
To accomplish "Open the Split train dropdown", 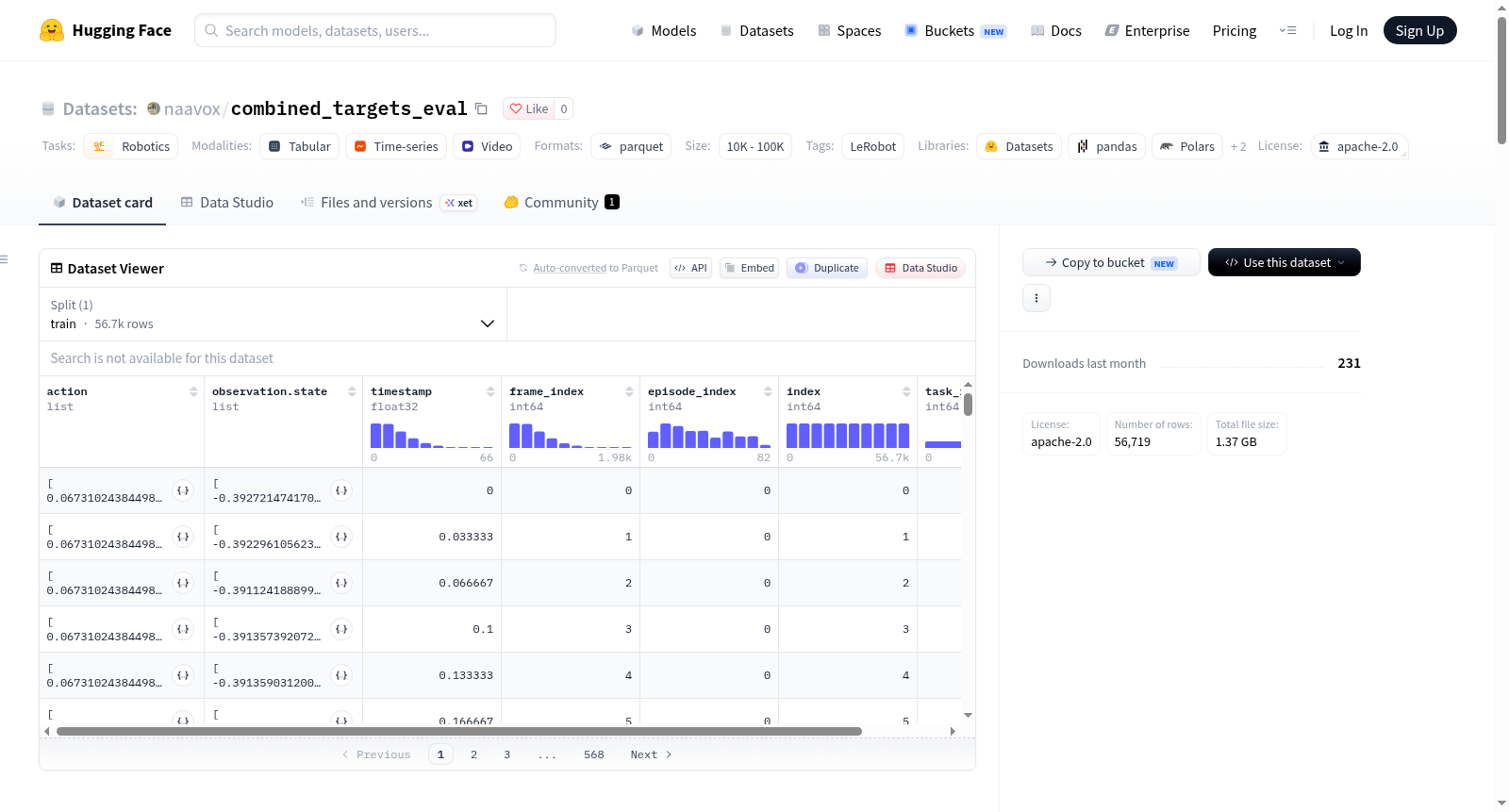I will click(273, 314).
